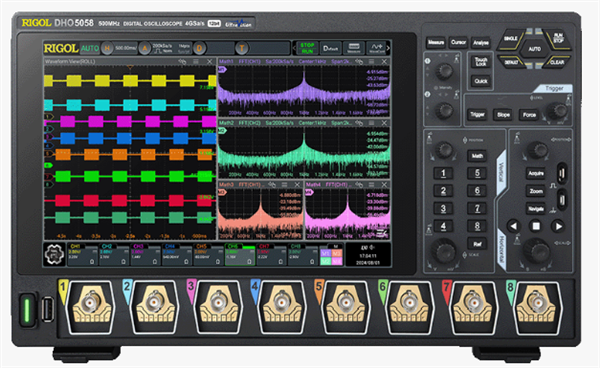This screenshot has height=368, width=600.
Task: Open the Math1 FFT window menu icon
Action: tap(371, 61)
